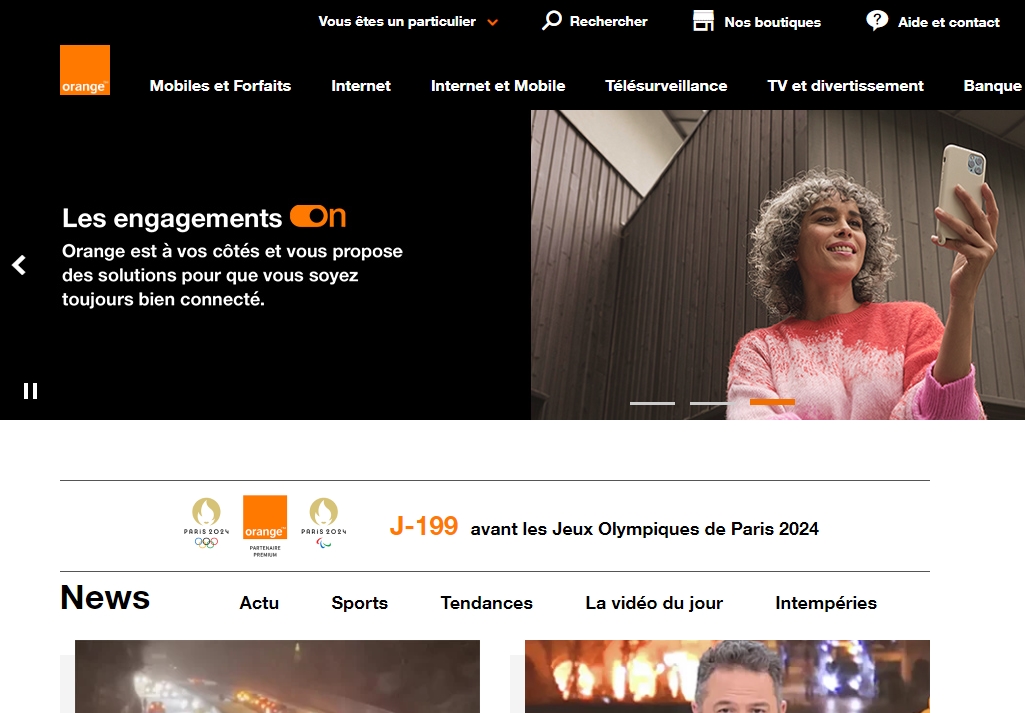Click the News section heading
The image size is (1025, 713).
[x=105, y=597]
